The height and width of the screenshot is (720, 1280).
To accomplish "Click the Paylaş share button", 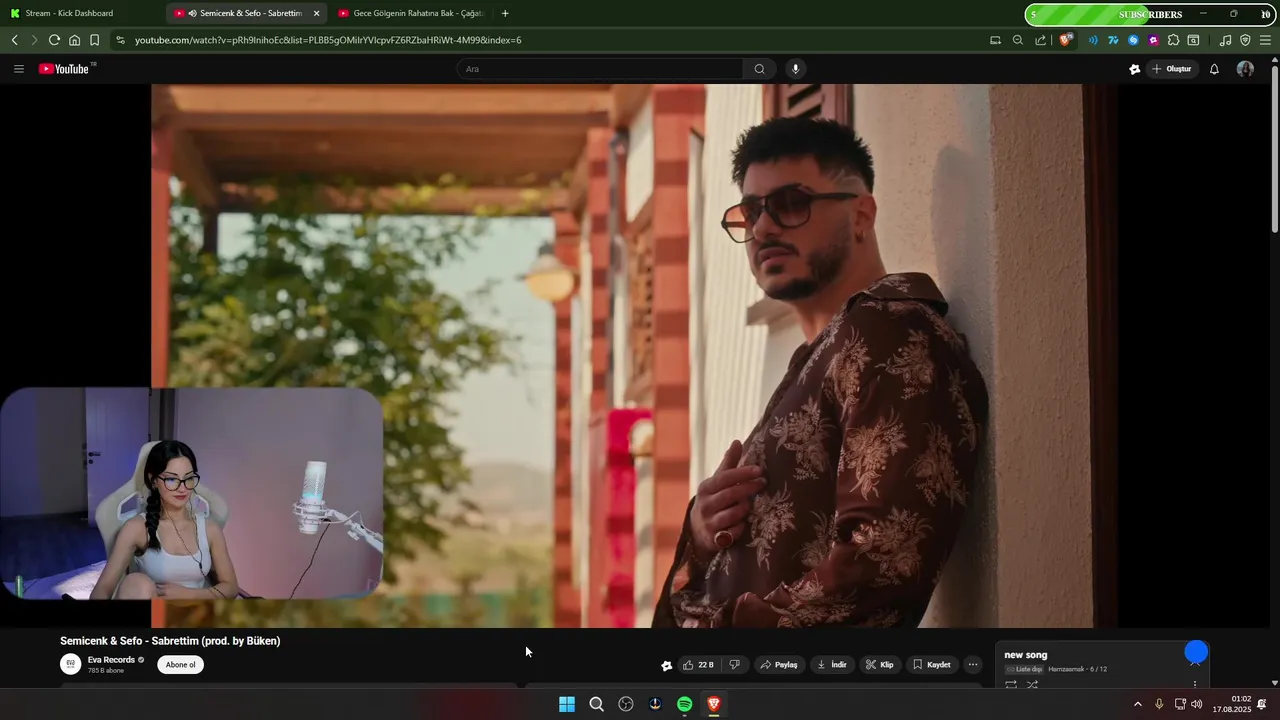I will (x=778, y=665).
